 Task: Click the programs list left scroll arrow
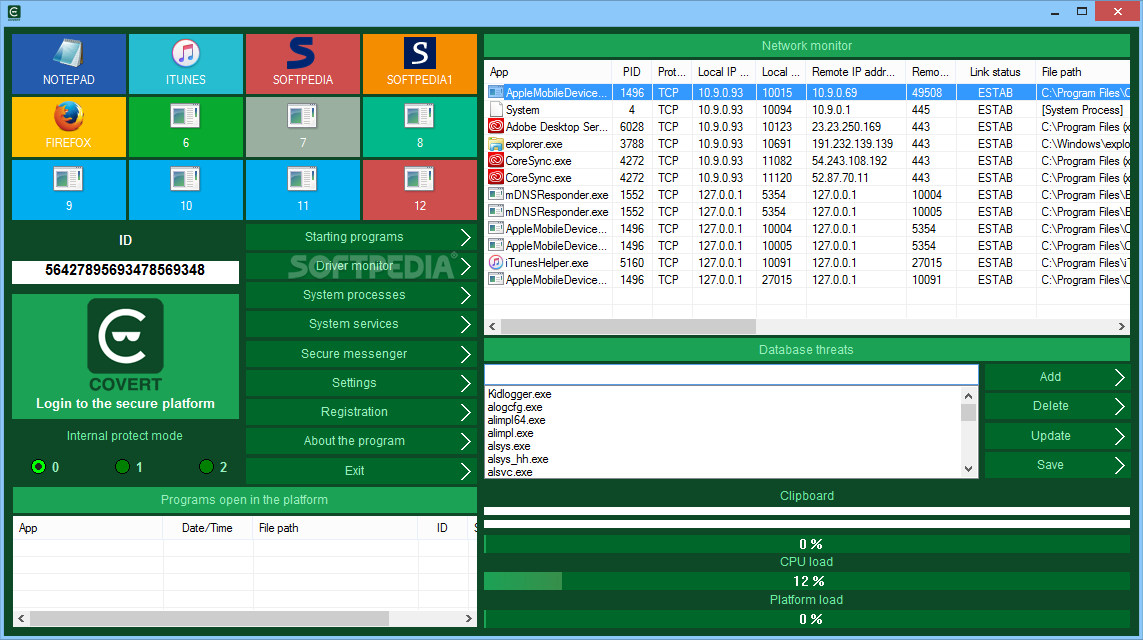(21, 618)
